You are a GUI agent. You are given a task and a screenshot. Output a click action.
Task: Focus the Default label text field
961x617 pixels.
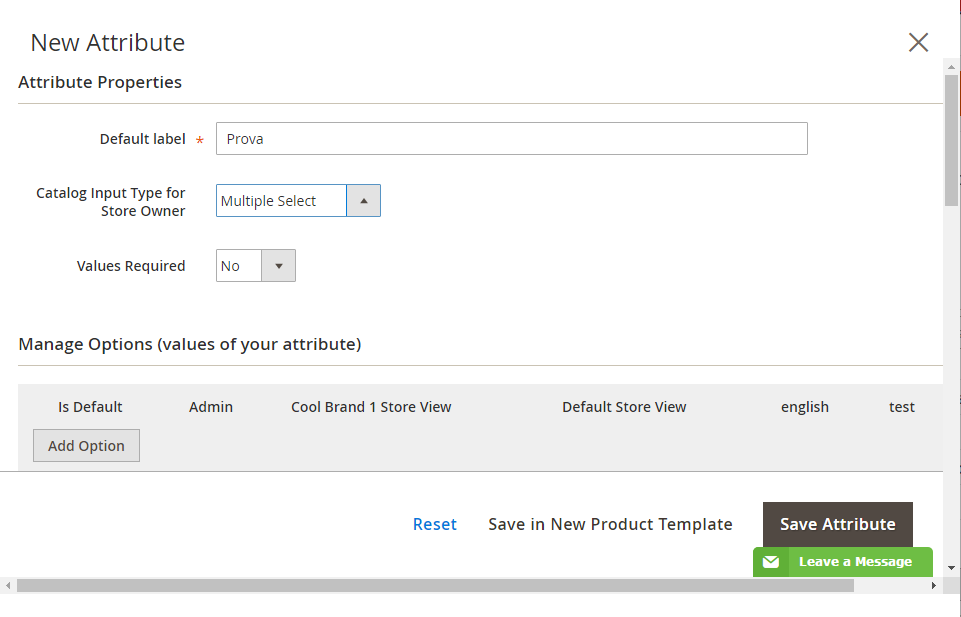click(x=511, y=139)
